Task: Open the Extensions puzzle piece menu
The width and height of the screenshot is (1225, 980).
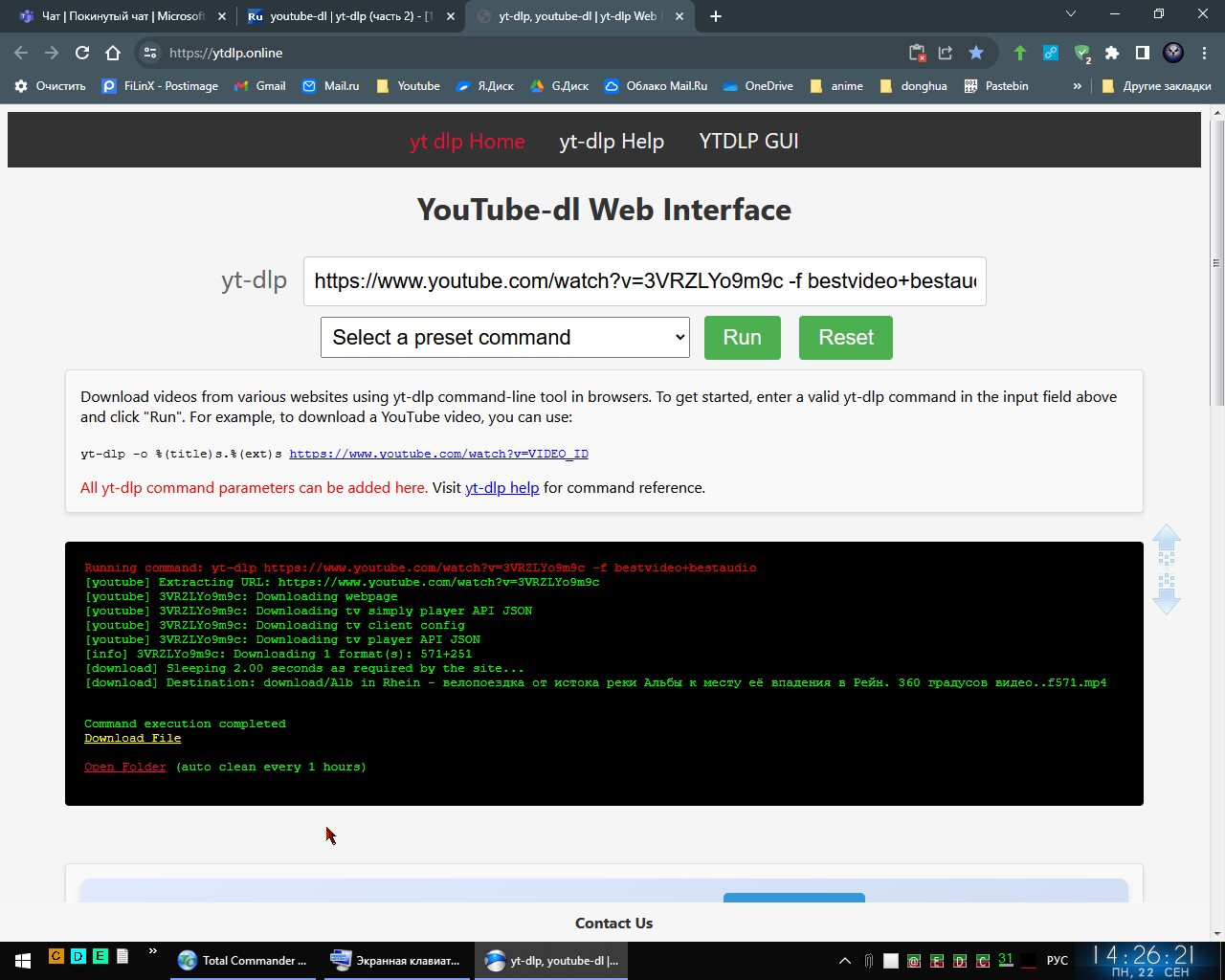Action: tap(1111, 53)
